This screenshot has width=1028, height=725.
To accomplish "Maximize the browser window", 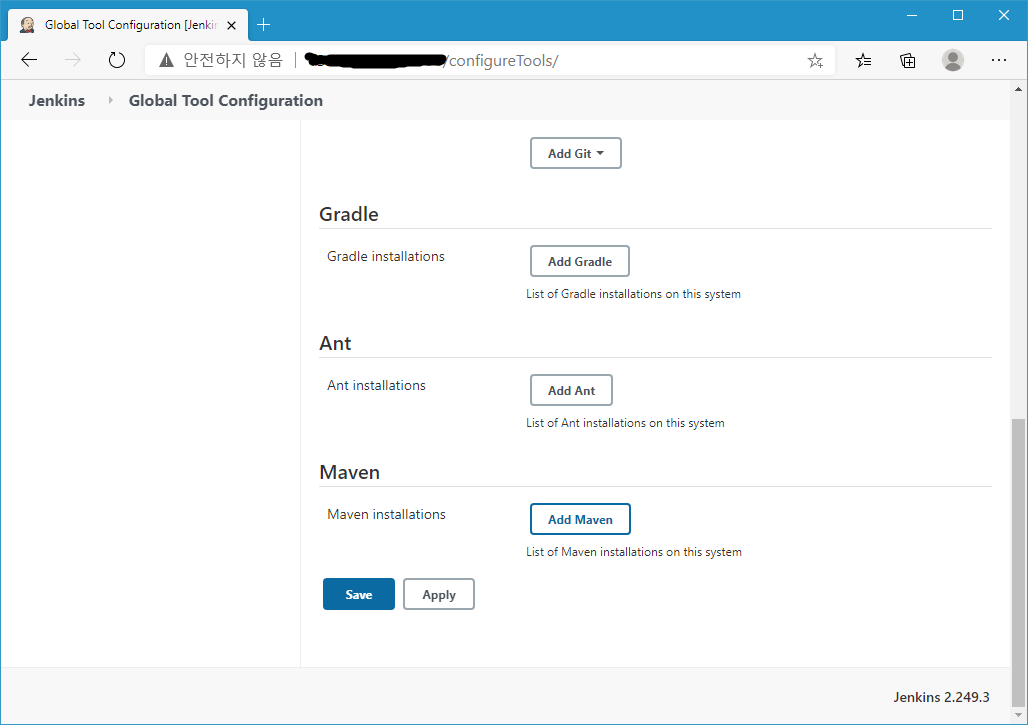I will (x=958, y=15).
